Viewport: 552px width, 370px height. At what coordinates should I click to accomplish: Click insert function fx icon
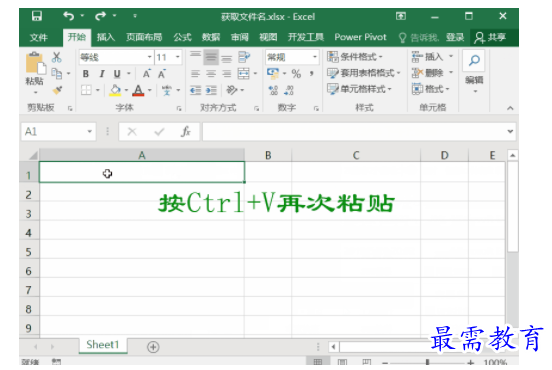(186, 132)
